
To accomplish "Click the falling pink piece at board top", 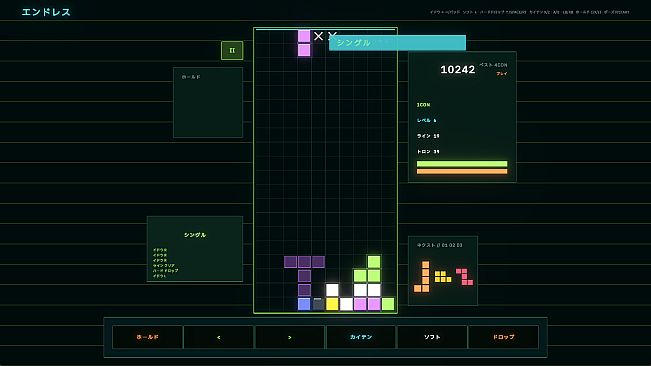I will click(304, 43).
